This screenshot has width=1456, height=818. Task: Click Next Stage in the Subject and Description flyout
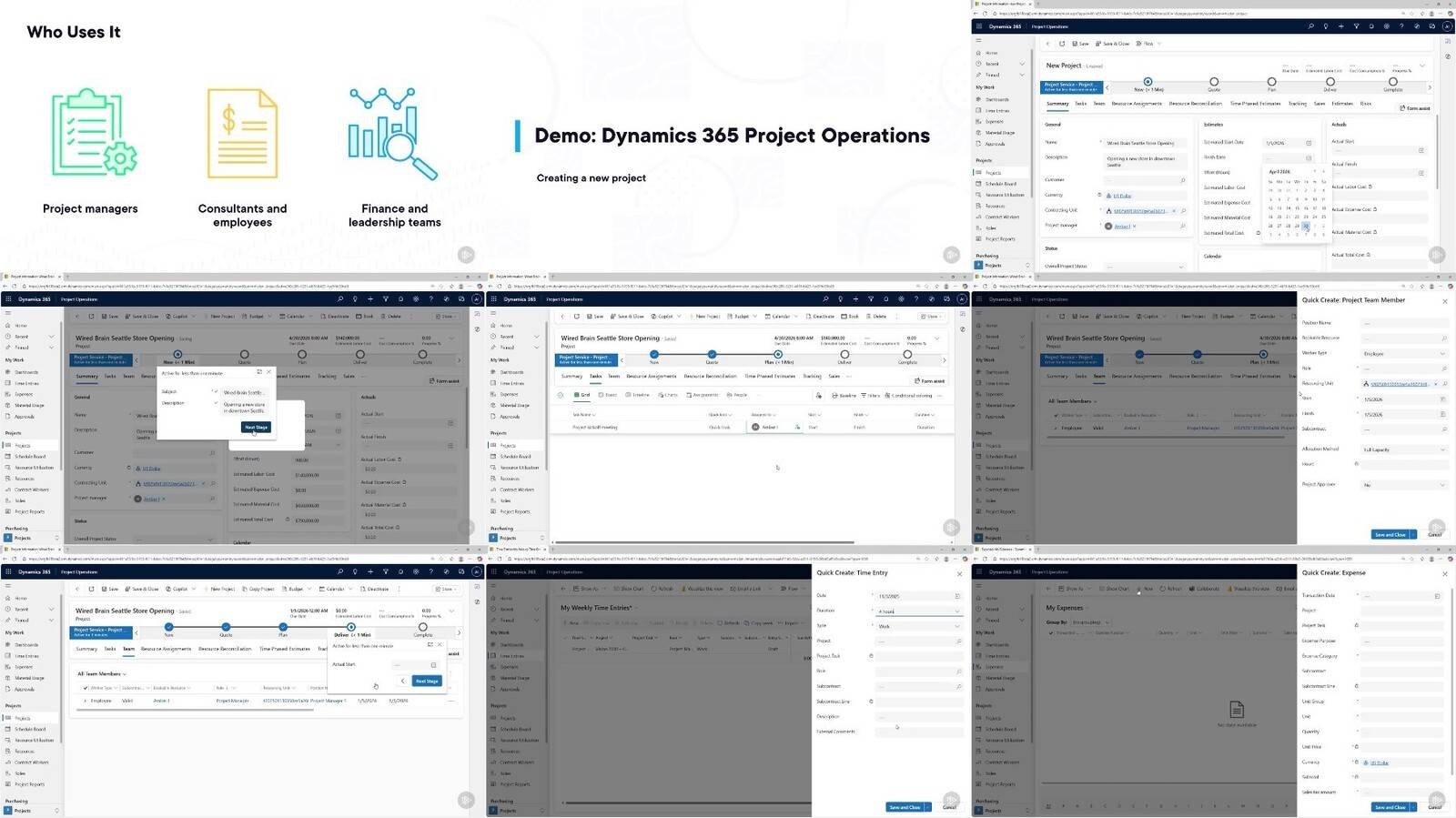[x=256, y=427]
